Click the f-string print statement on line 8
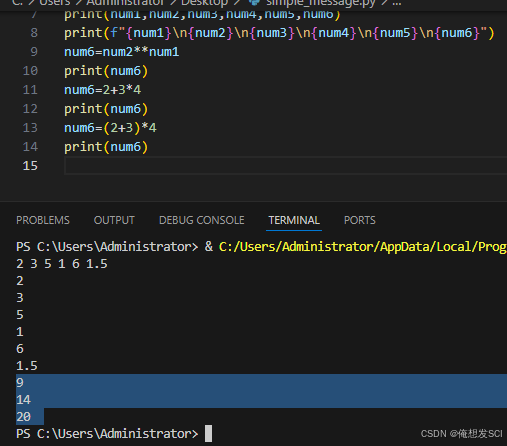The width and height of the screenshot is (507, 446). point(279,33)
